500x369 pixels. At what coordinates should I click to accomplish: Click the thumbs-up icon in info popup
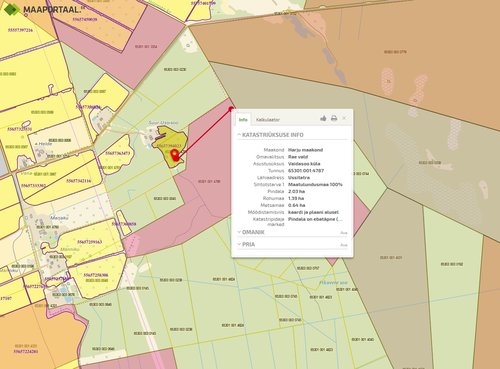[323, 118]
